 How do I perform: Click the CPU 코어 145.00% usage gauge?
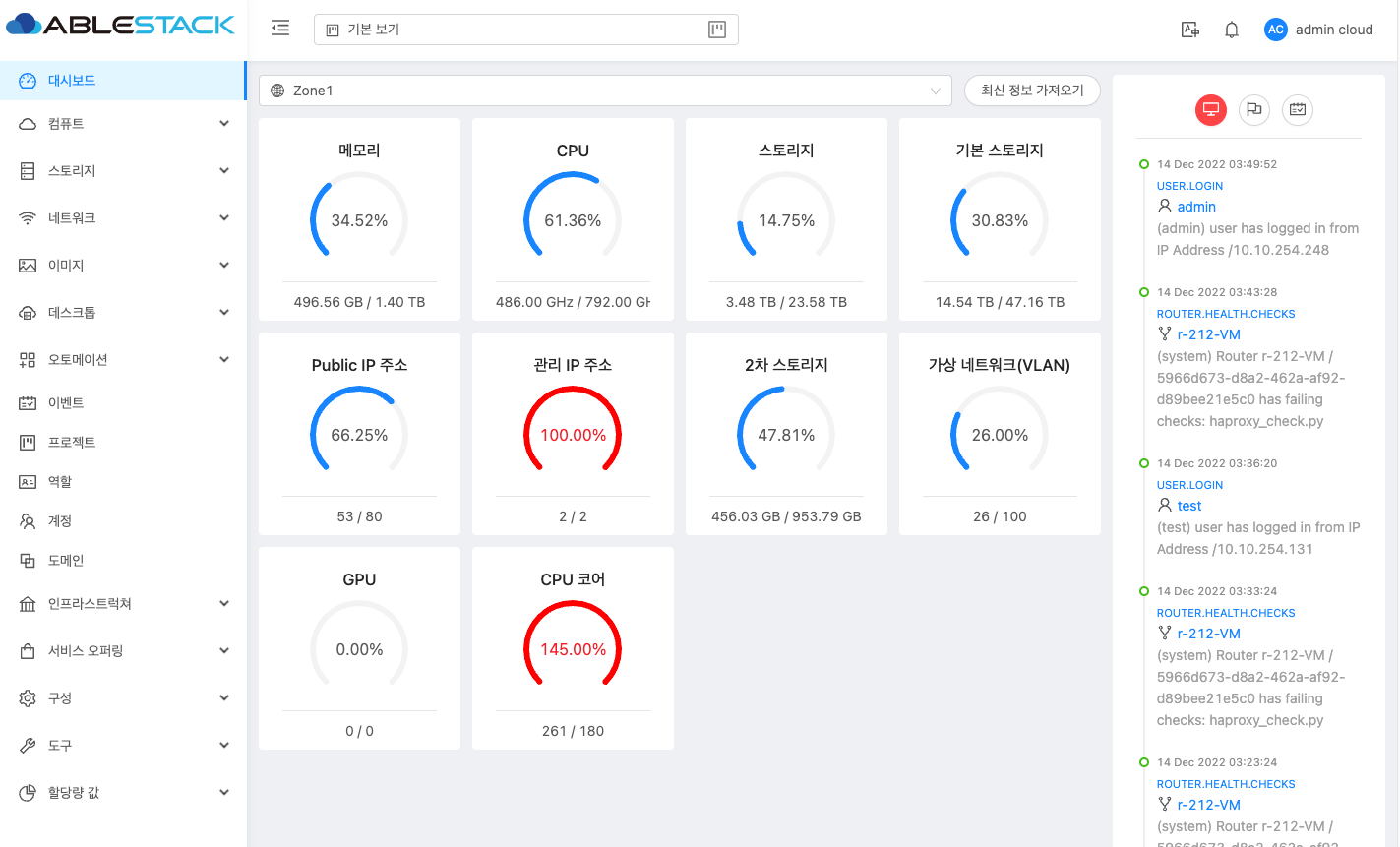point(573,648)
